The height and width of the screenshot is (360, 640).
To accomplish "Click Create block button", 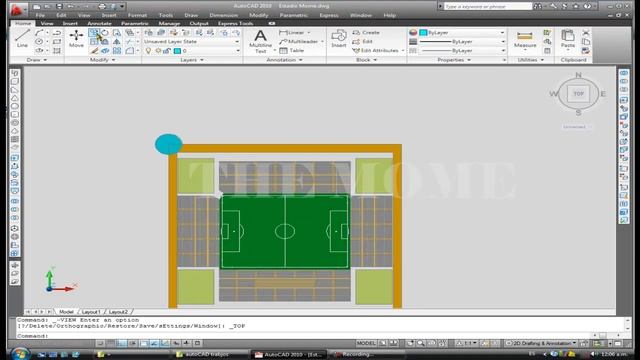I will (x=366, y=32).
